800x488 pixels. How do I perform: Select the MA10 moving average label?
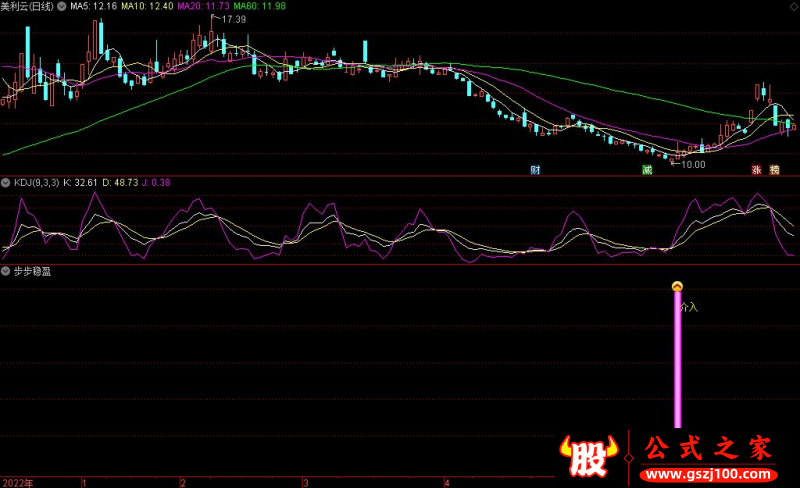point(149,6)
